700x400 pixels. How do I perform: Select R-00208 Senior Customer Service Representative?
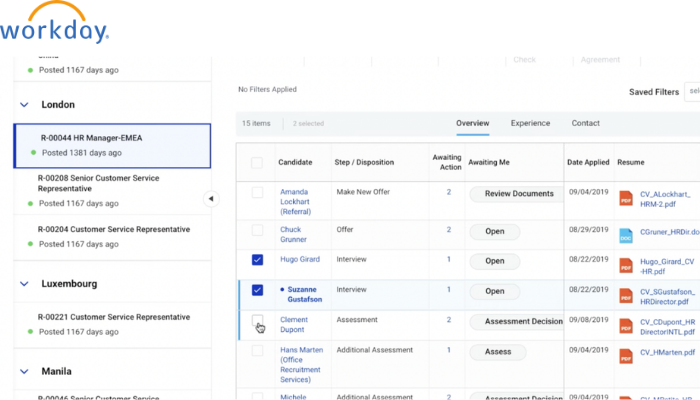point(112,191)
